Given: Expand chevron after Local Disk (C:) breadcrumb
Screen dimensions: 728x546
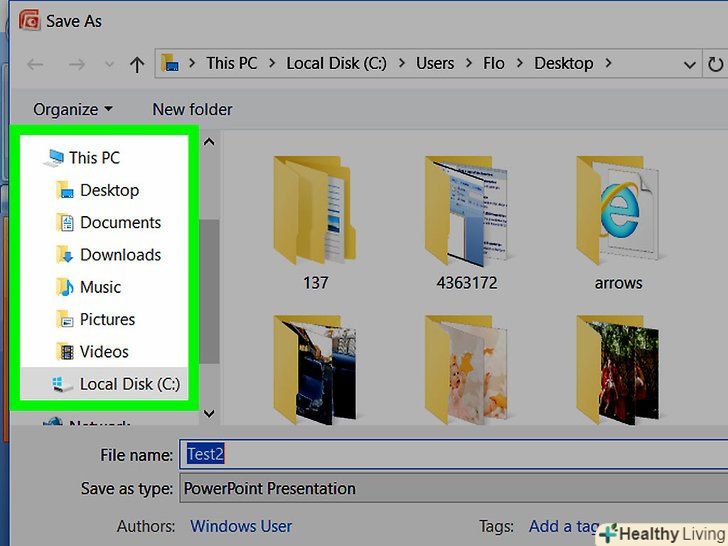Looking at the screenshot, I should click(401, 63).
